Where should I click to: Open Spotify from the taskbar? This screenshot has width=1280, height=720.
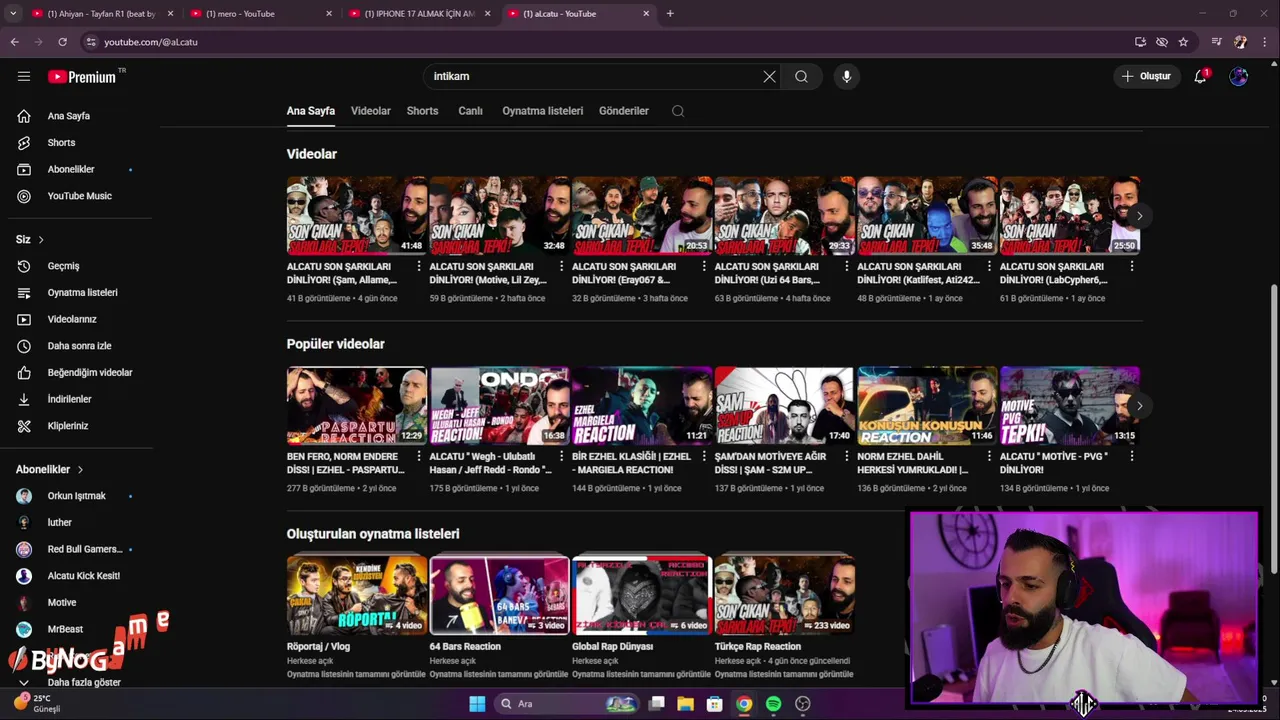[x=773, y=704]
